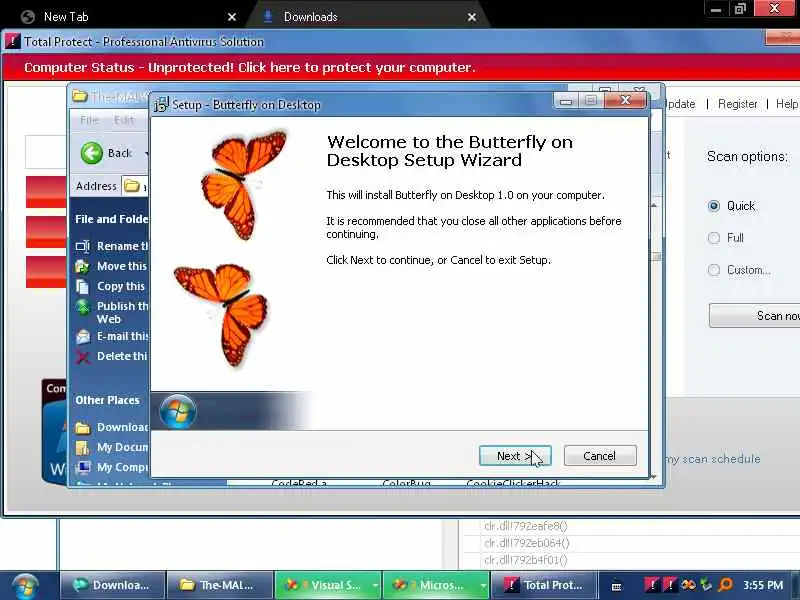Click the orange magnifier tray icon
Image resolution: width=800 pixels, height=600 pixels.
725,585
